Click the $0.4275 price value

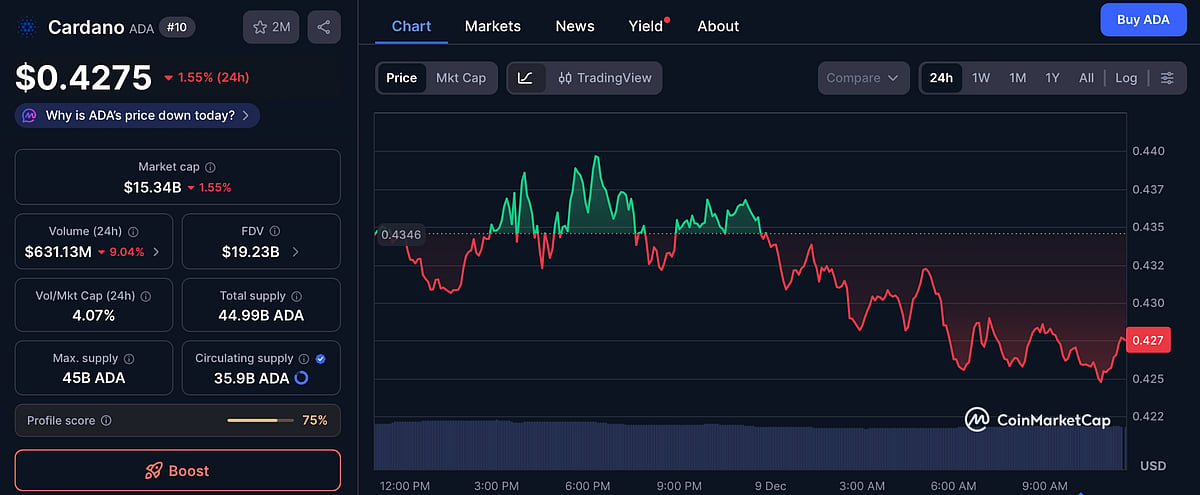(84, 78)
